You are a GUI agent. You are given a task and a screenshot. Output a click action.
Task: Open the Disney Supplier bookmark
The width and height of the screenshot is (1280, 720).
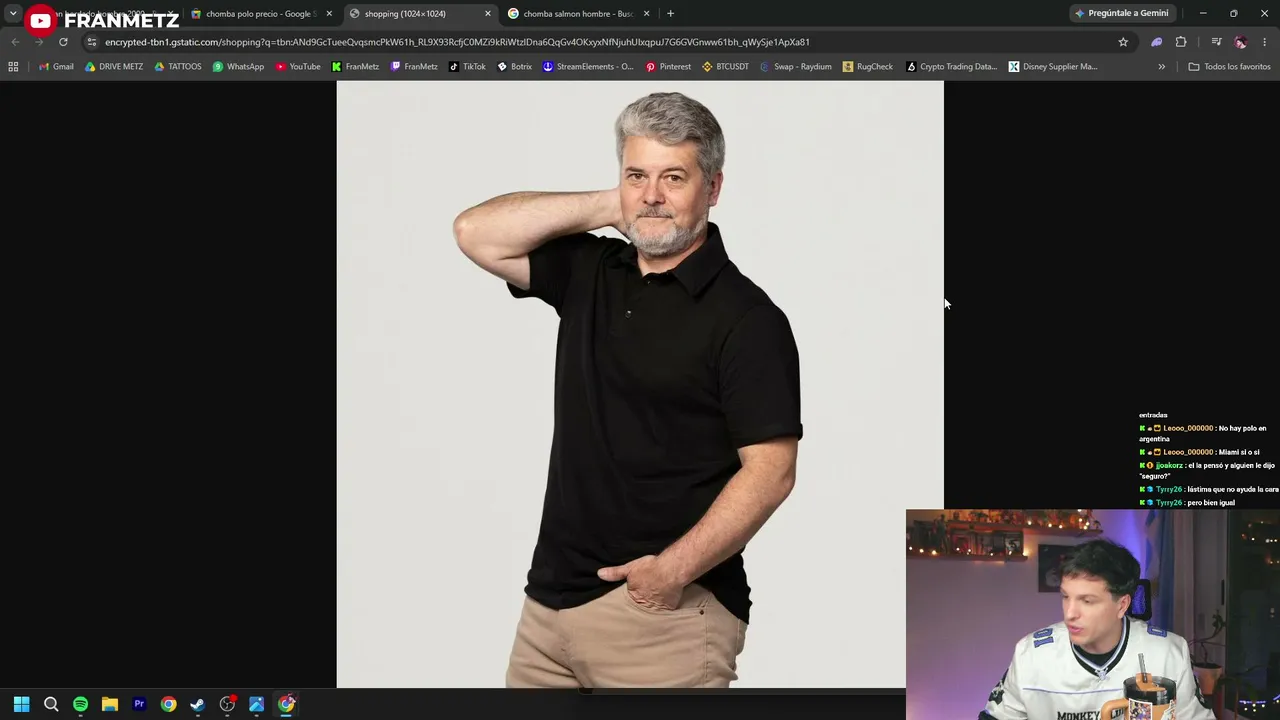1053,67
